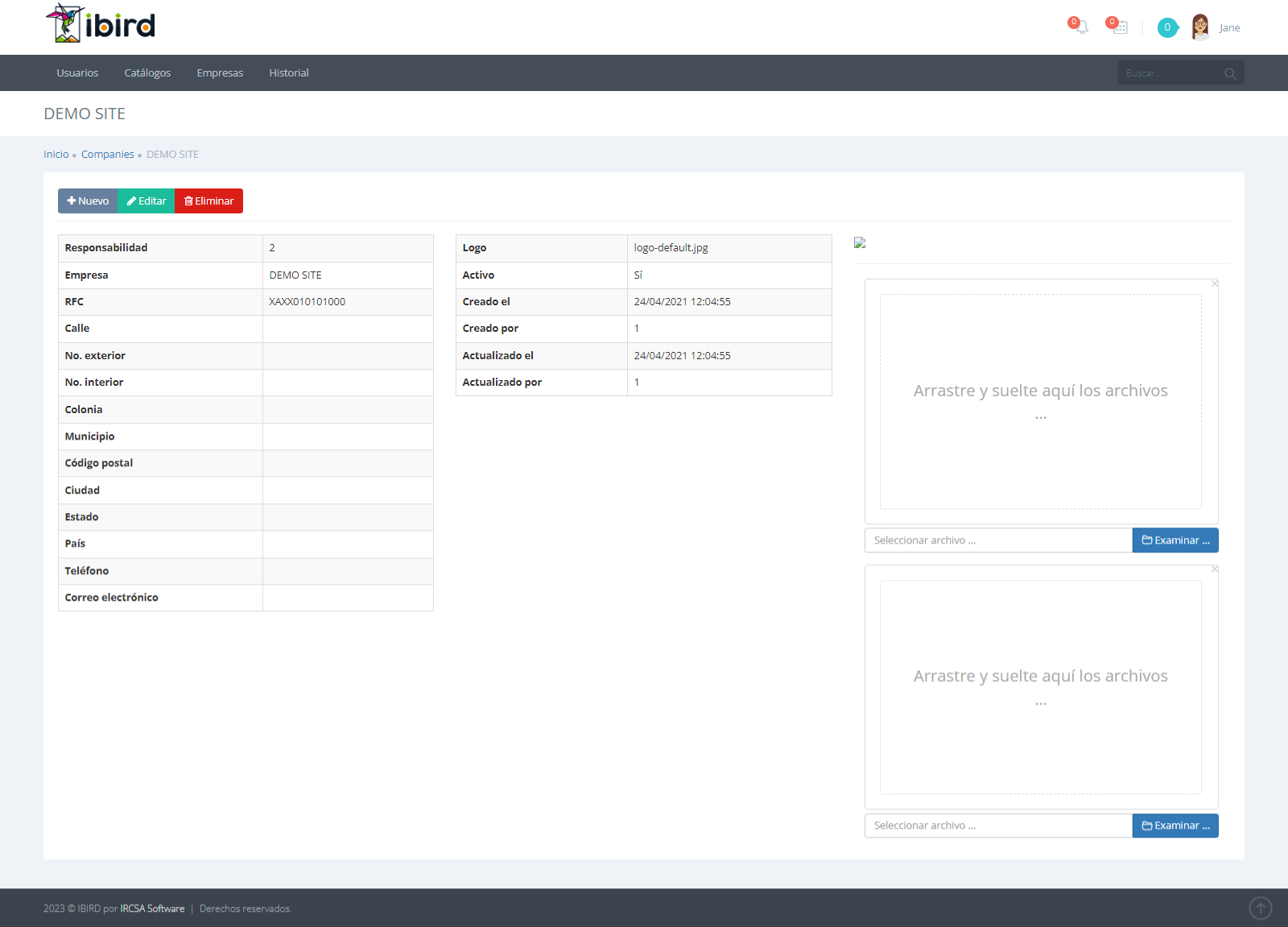Click the second Examinar browse button
1288x927 pixels.
coord(1175,826)
